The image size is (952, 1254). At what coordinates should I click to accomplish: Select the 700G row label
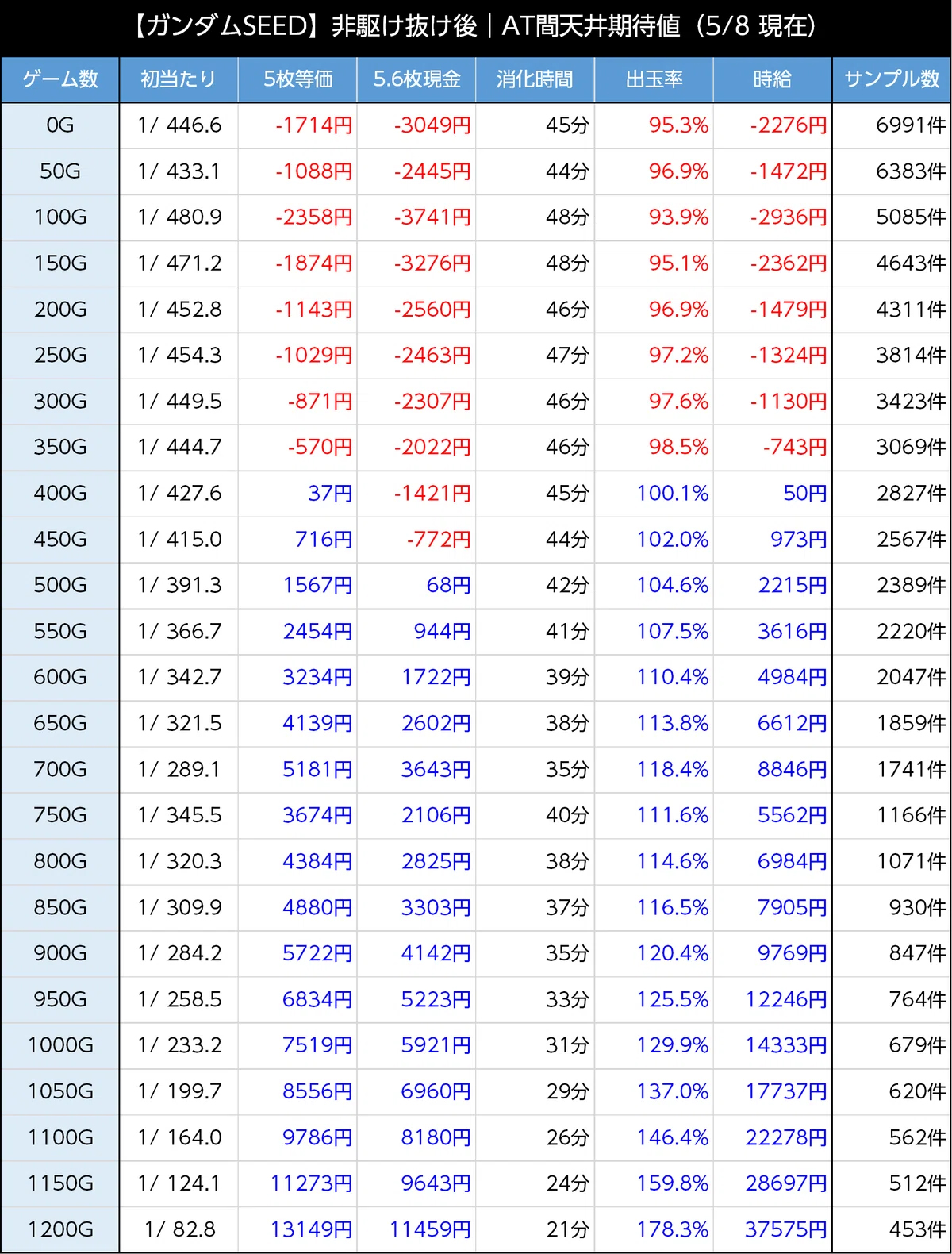point(60,770)
